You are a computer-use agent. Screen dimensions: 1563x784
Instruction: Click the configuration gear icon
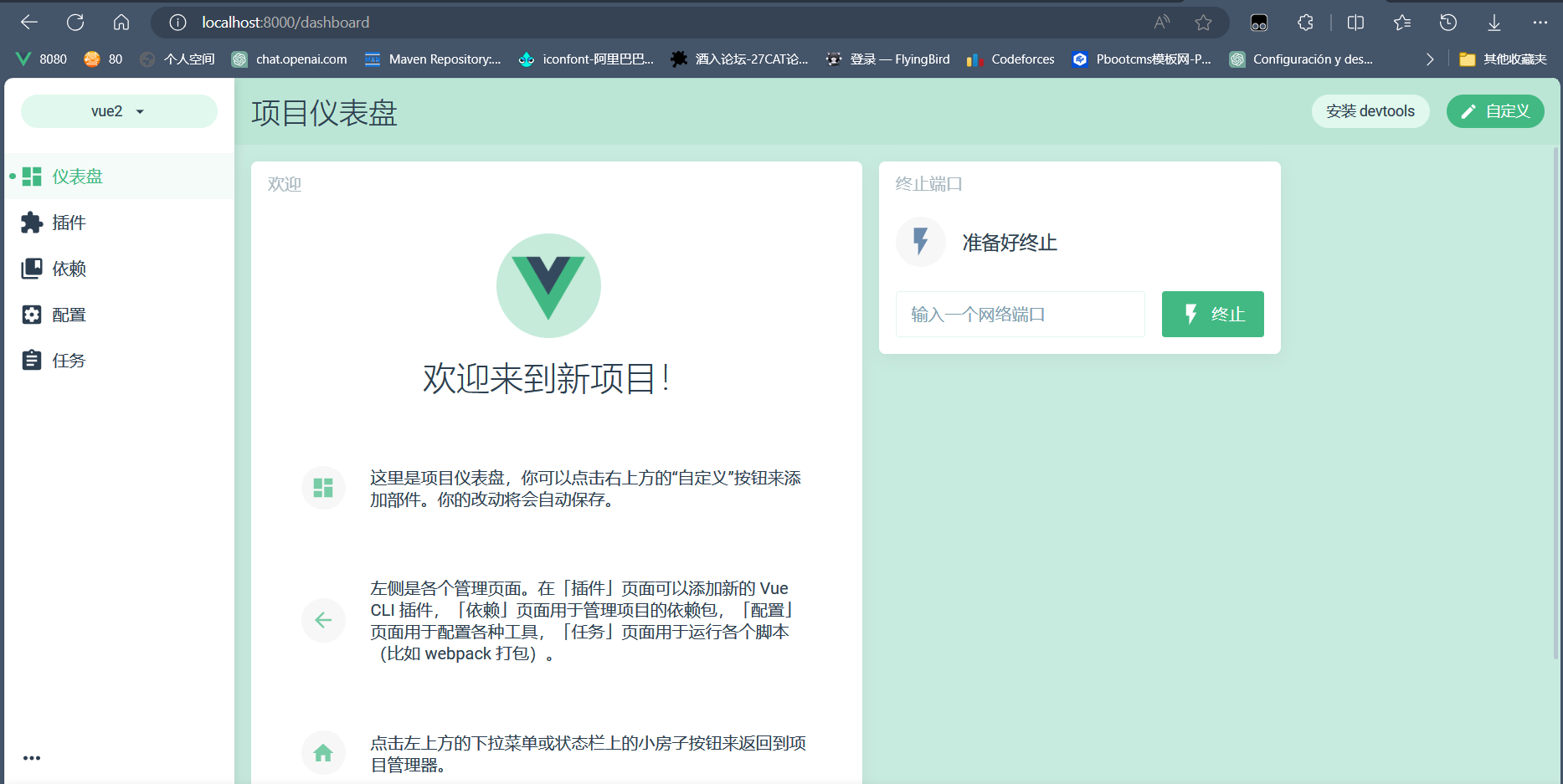pyautogui.click(x=32, y=315)
